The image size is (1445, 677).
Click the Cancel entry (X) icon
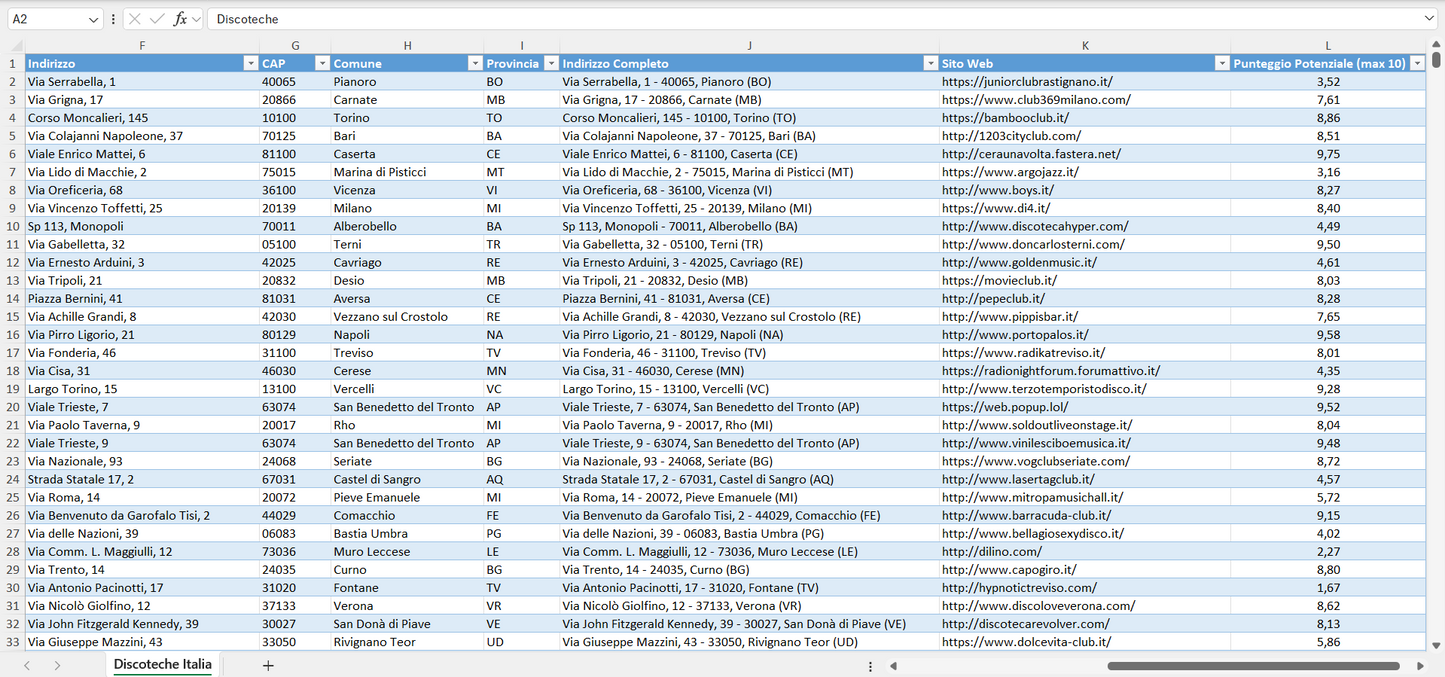(133, 18)
